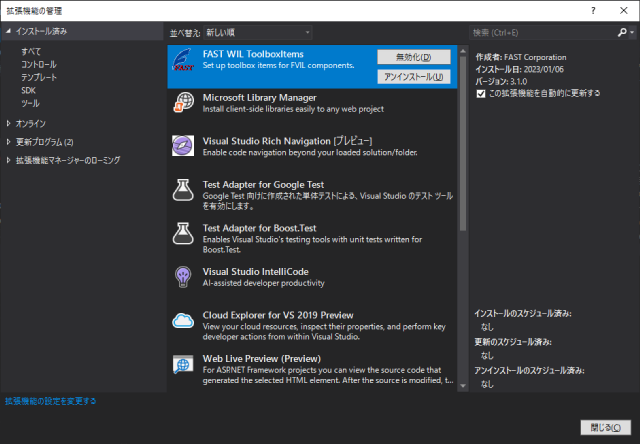Open the sort order dropdown
This screenshot has width=640, height=444.
[258, 33]
